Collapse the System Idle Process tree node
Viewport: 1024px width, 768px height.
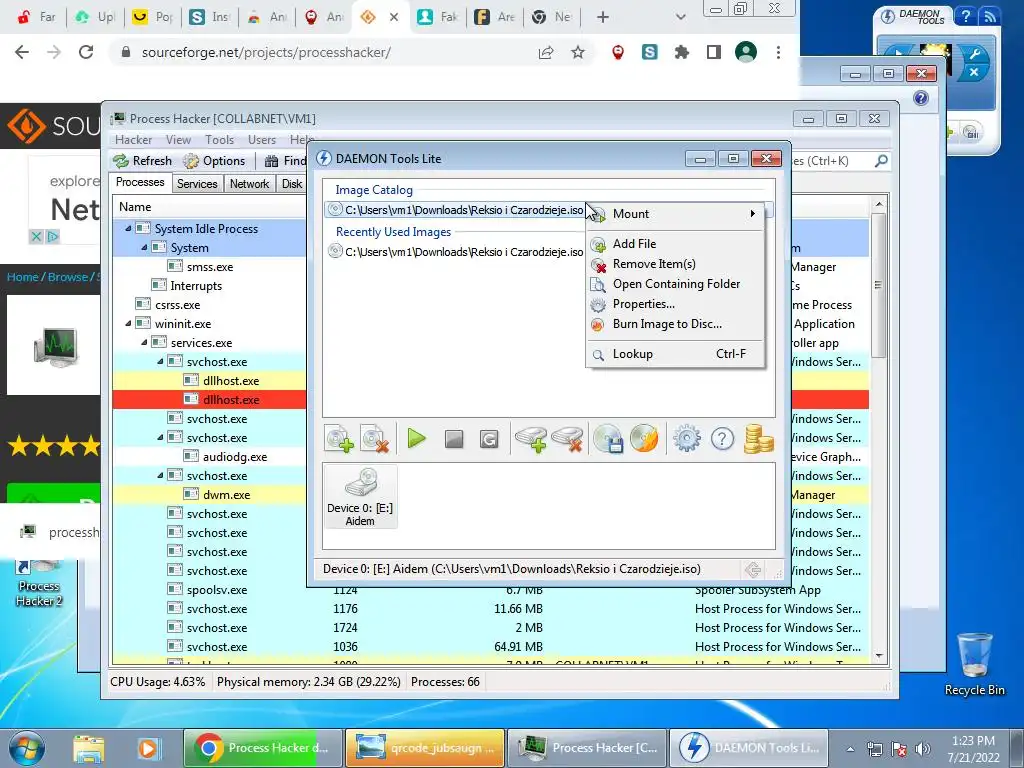pos(128,229)
